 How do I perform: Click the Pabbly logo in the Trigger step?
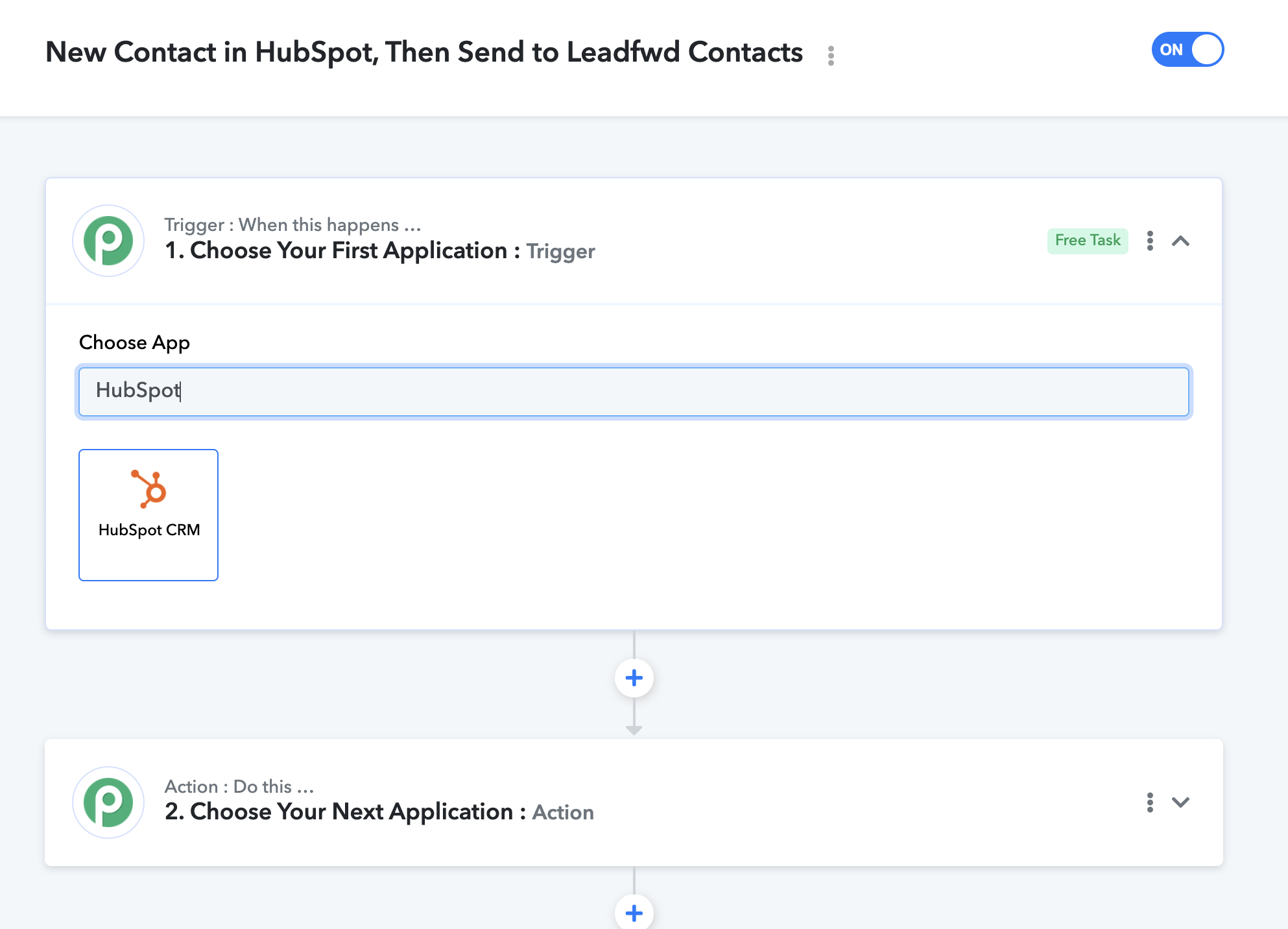coord(108,241)
